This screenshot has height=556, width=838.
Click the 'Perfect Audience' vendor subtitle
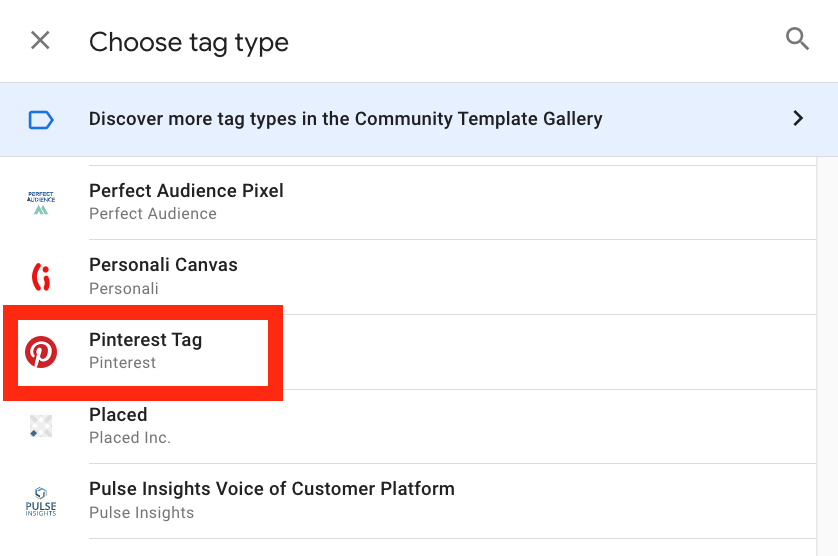(x=153, y=214)
